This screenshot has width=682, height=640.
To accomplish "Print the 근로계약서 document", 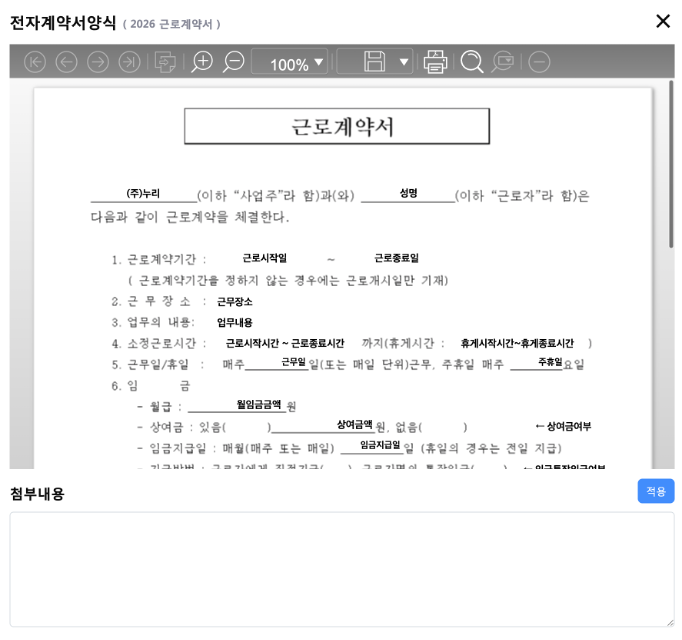I will 435,62.
